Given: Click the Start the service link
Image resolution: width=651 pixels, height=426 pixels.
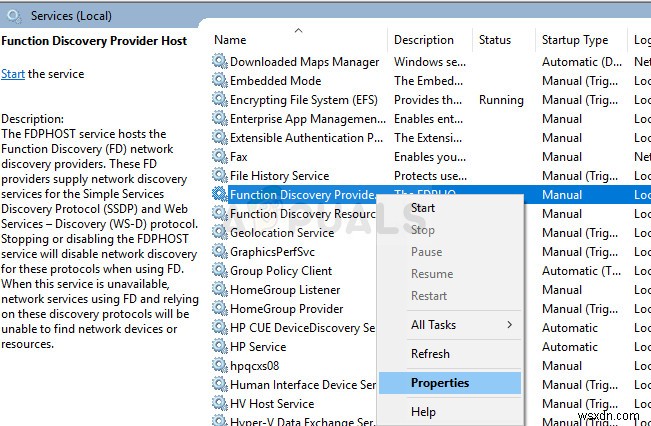Looking at the screenshot, I should pos(13,74).
